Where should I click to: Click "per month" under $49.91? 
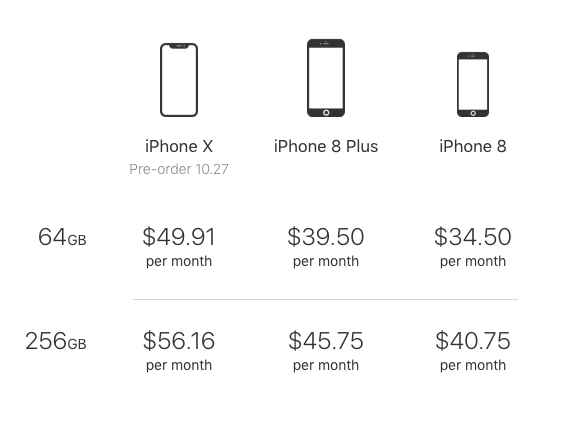tap(179, 261)
